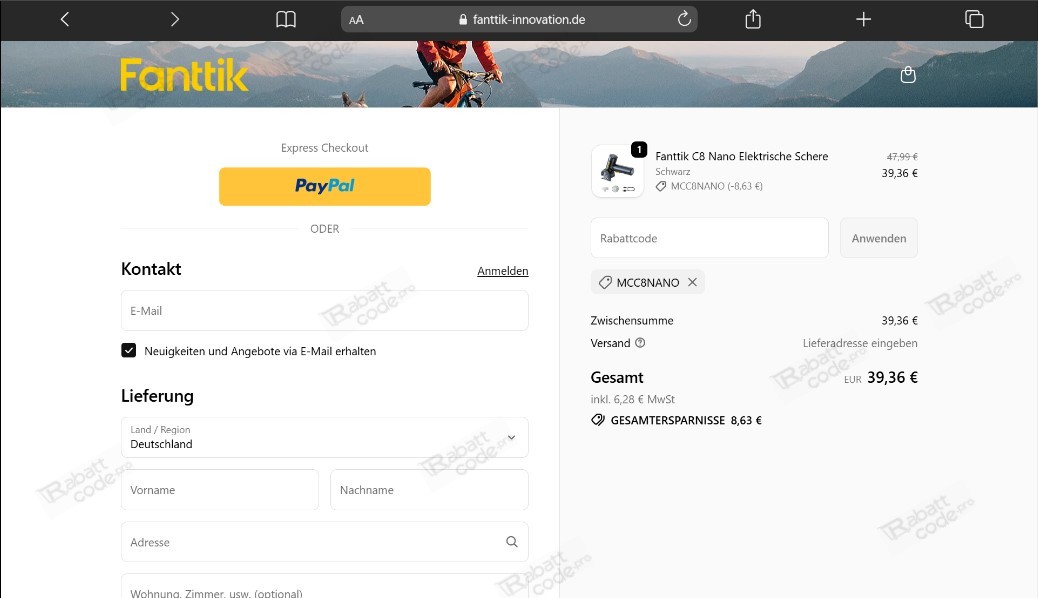
Task: Apply code with the Anwenden button
Action: click(878, 238)
